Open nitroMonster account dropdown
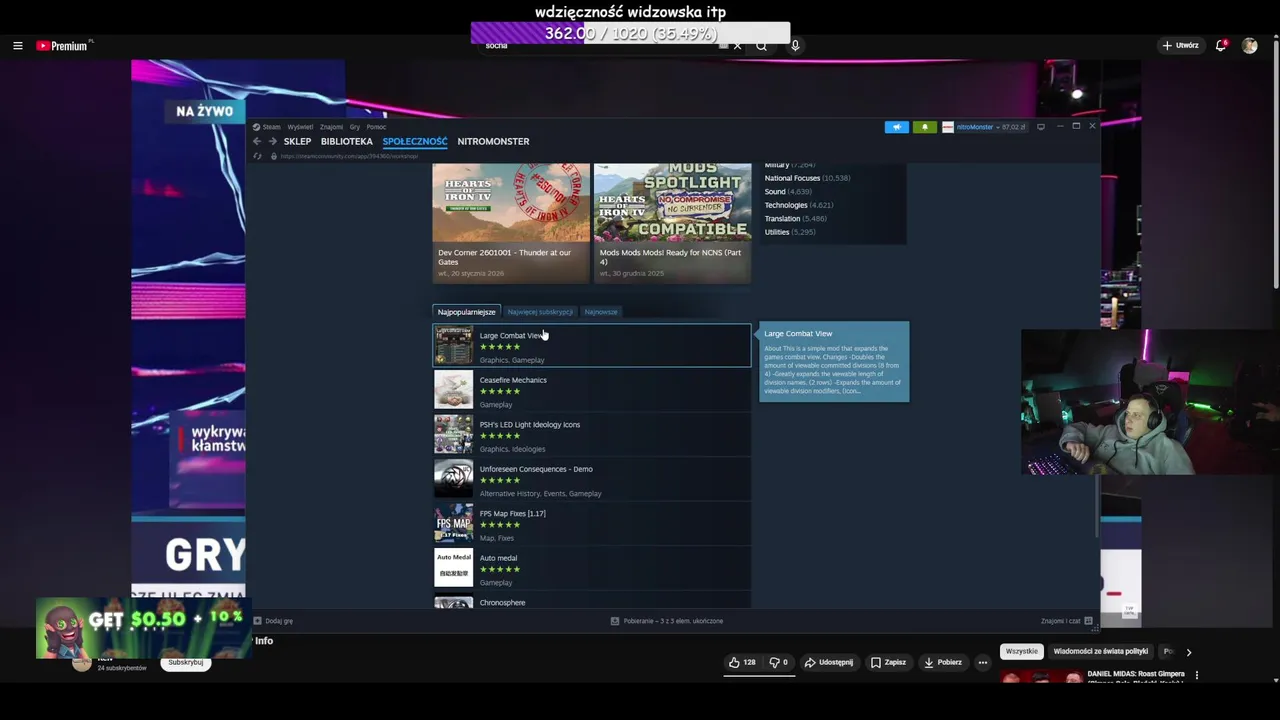 coord(984,127)
